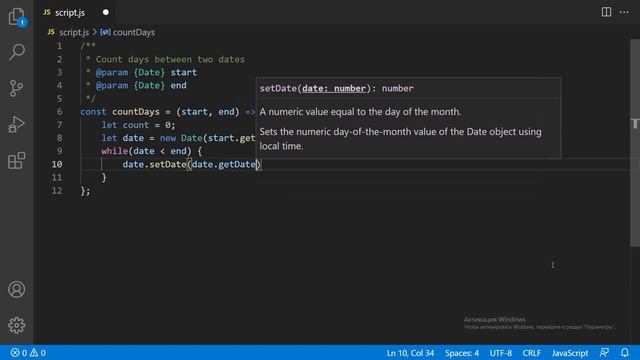640x360 pixels.
Task: Open the Accounts icon in activity bar
Action: 17,289
